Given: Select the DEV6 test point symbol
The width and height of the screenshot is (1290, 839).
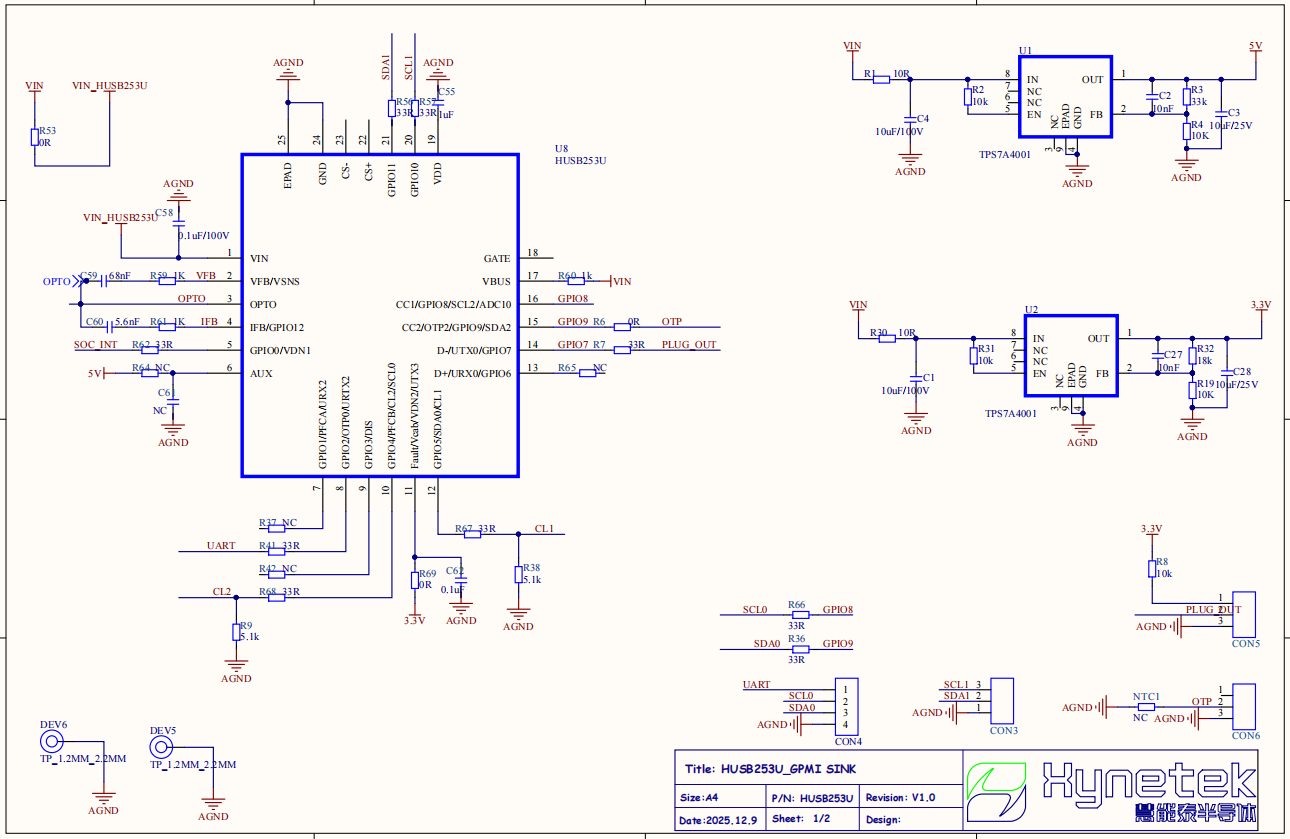Looking at the screenshot, I should tap(51, 741).
